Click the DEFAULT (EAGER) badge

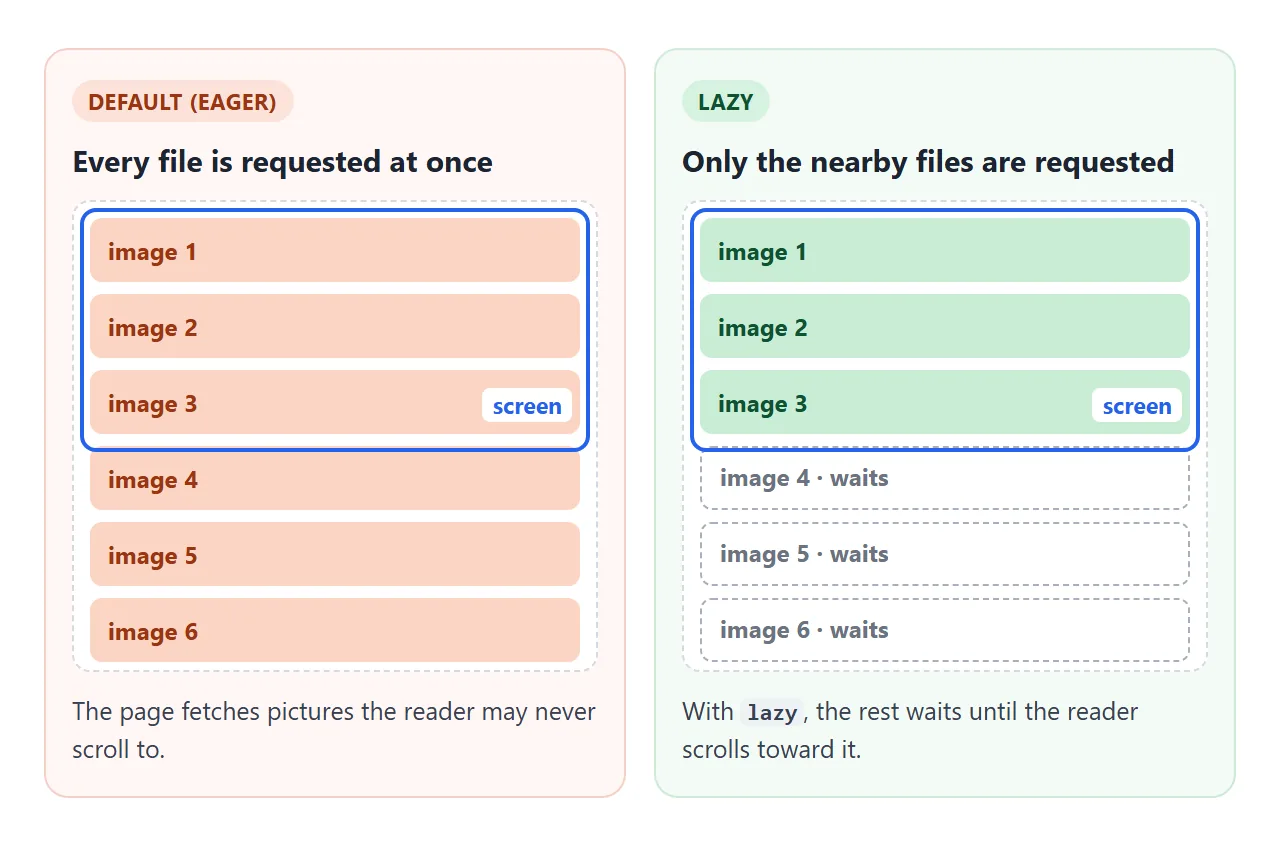[182, 102]
